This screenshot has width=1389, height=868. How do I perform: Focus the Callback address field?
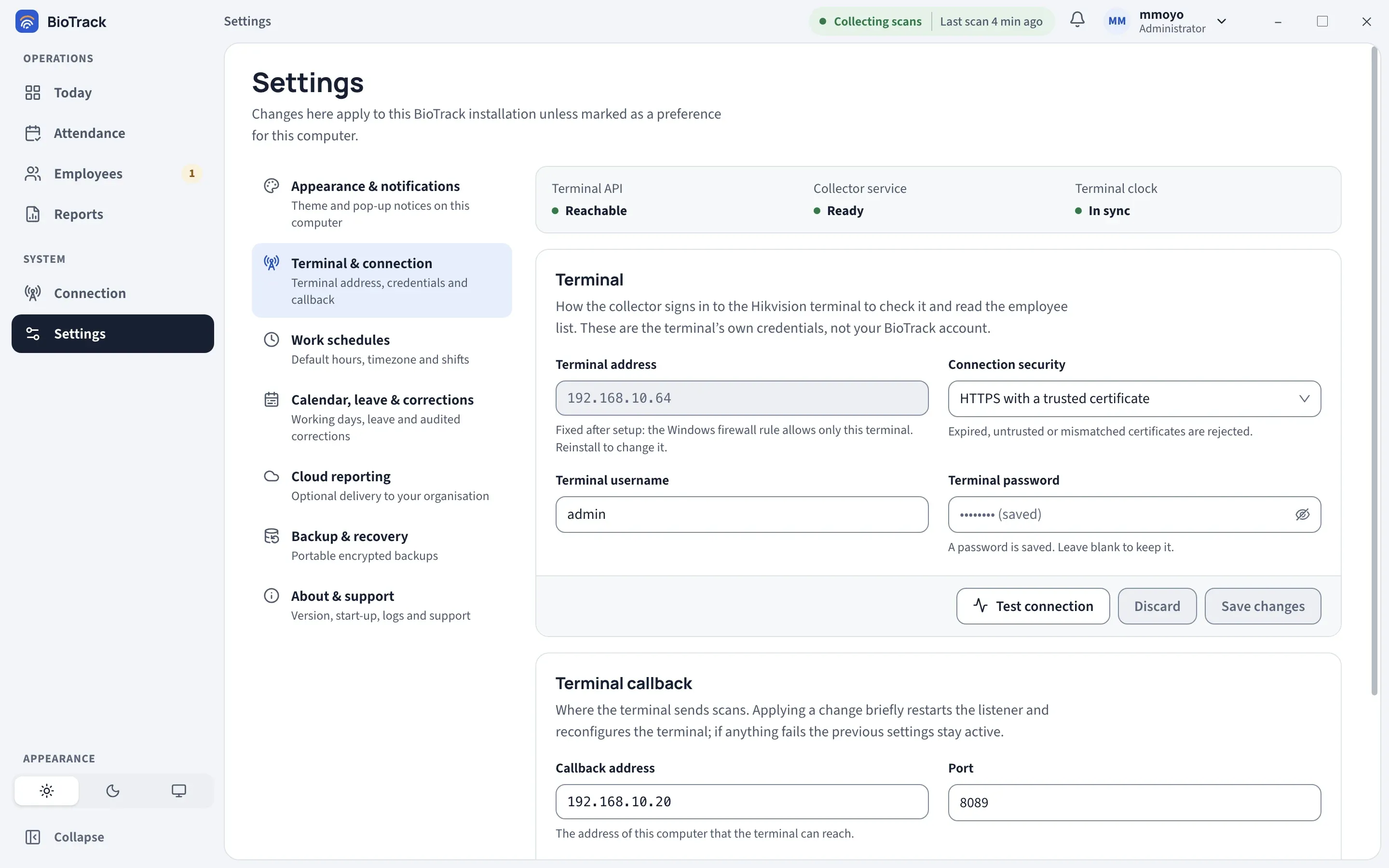pos(742,802)
